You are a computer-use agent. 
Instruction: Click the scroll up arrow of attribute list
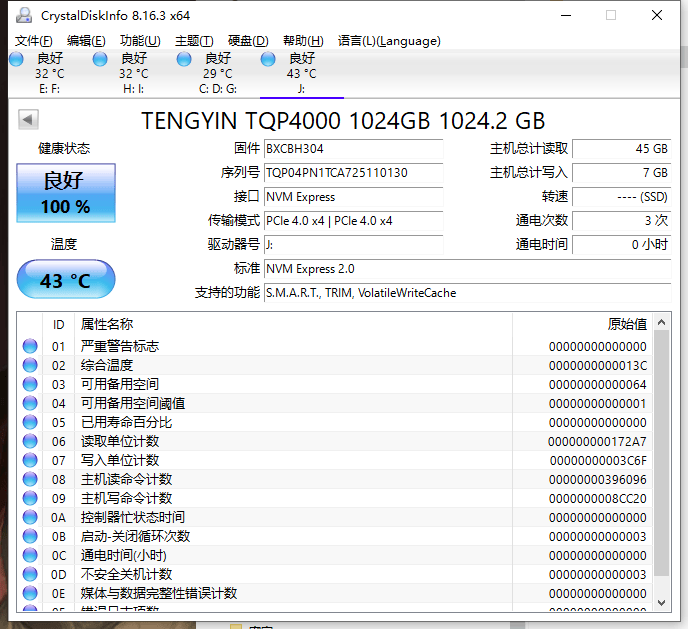(662, 323)
